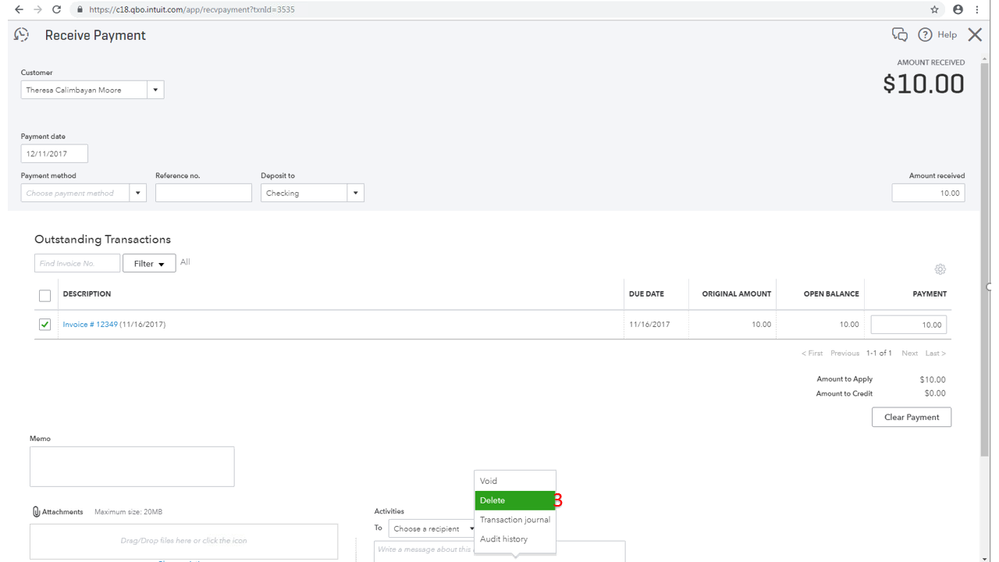Open Help with the question mark icon
The width and height of the screenshot is (999, 562).
924,35
